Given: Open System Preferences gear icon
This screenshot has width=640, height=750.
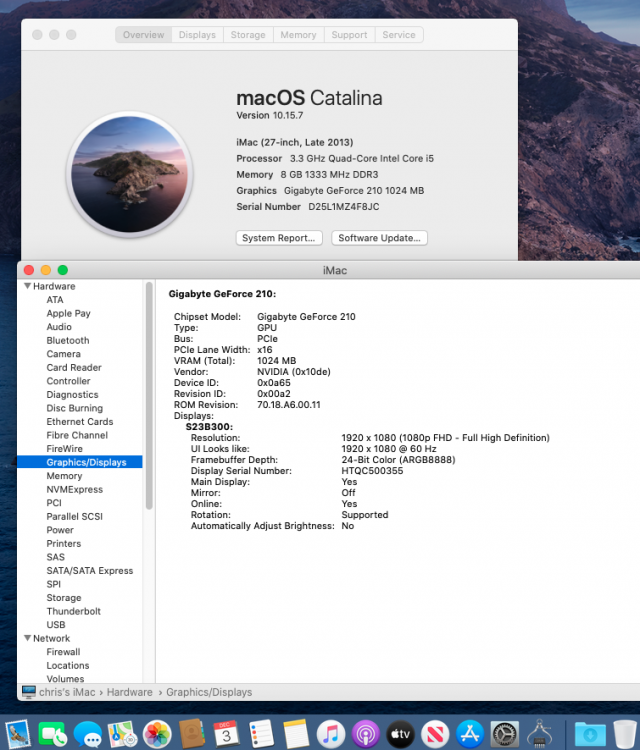Looking at the screenshot, I should 505,734.
